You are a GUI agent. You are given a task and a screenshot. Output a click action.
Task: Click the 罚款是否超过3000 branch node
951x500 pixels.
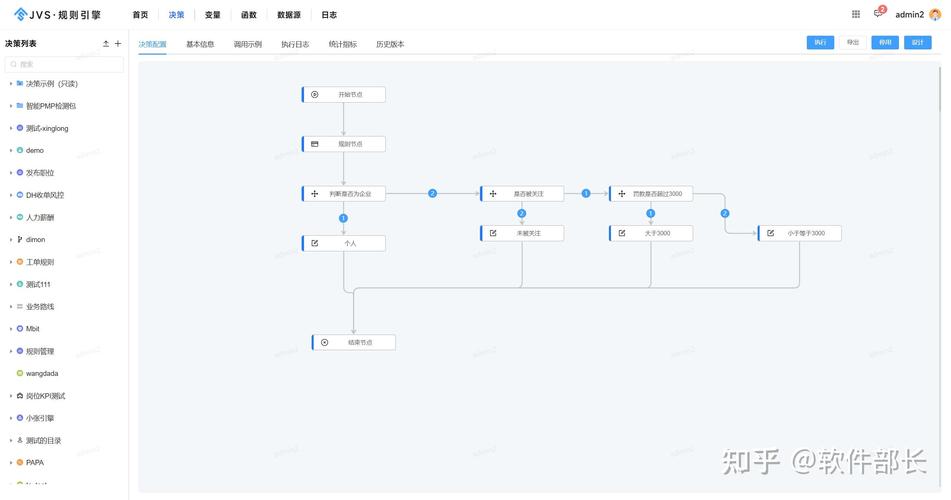[651, 194]
